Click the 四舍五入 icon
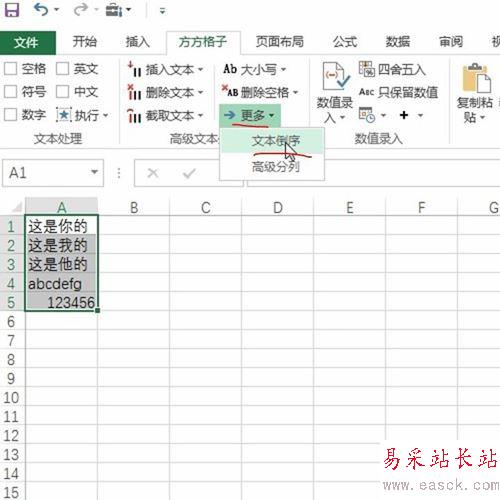The width and height of the screenshot is (500, 500). click(367, 69)
